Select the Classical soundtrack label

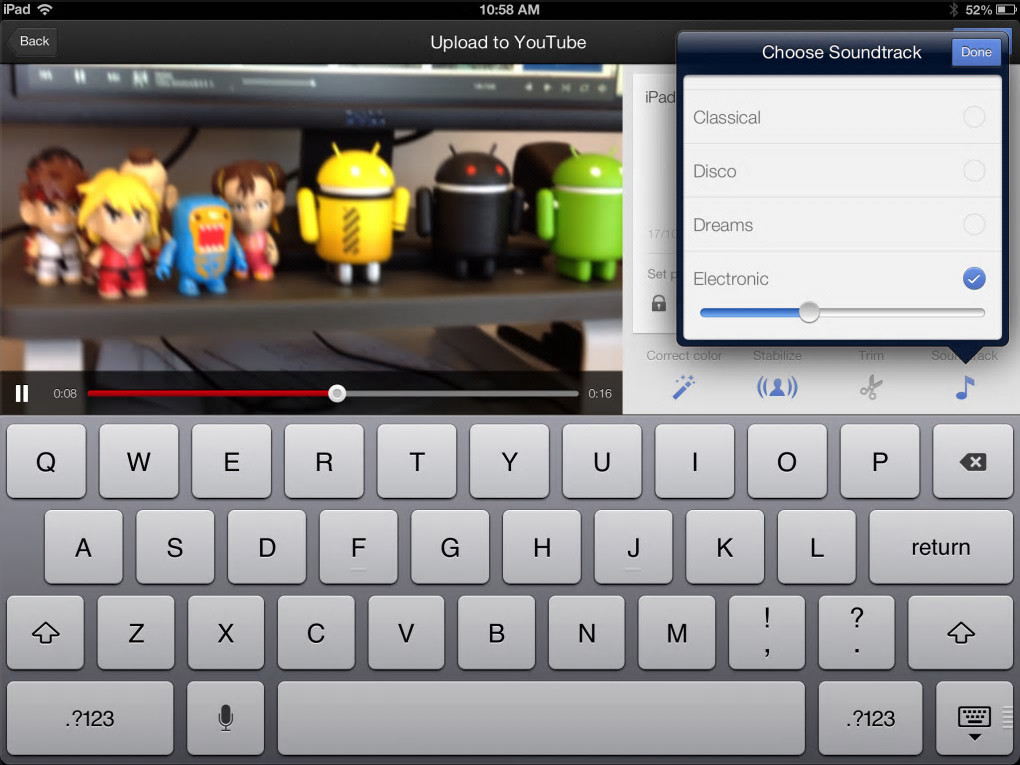[x=727, y=118]
